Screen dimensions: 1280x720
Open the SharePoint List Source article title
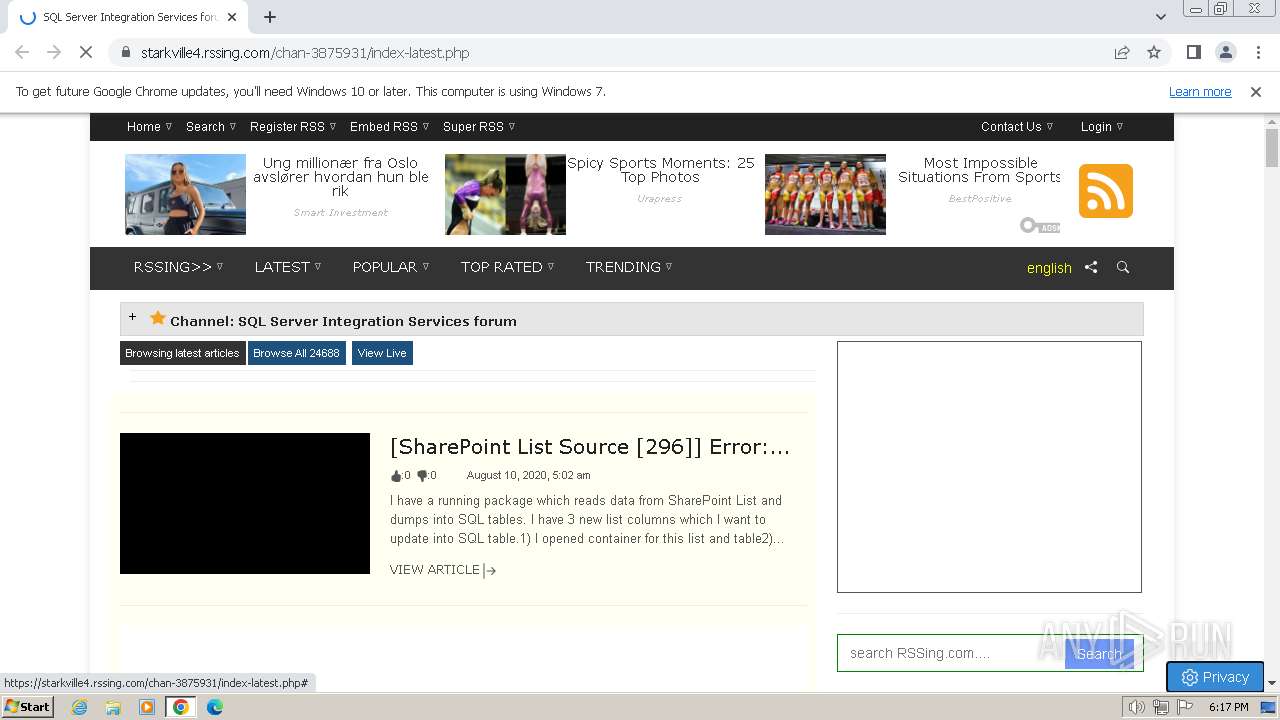[x=590, y=447]
